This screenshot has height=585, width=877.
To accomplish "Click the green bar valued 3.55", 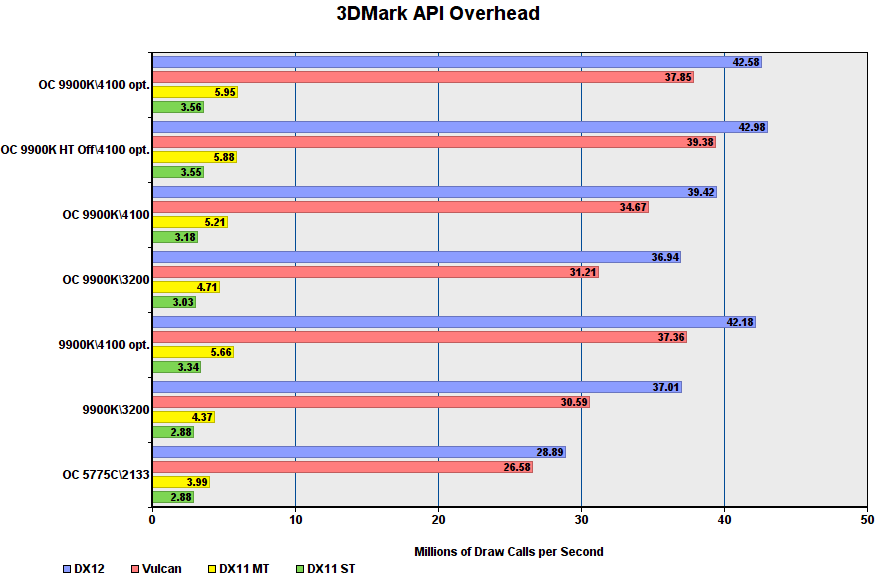I will coord(178,172).
